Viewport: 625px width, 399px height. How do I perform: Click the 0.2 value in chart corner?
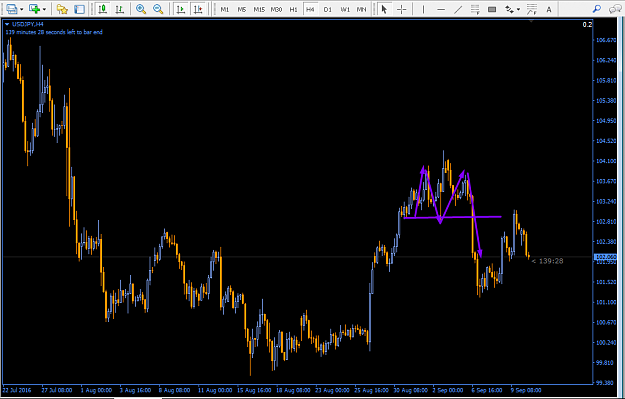pyautogui.click(x=587, y=25)
